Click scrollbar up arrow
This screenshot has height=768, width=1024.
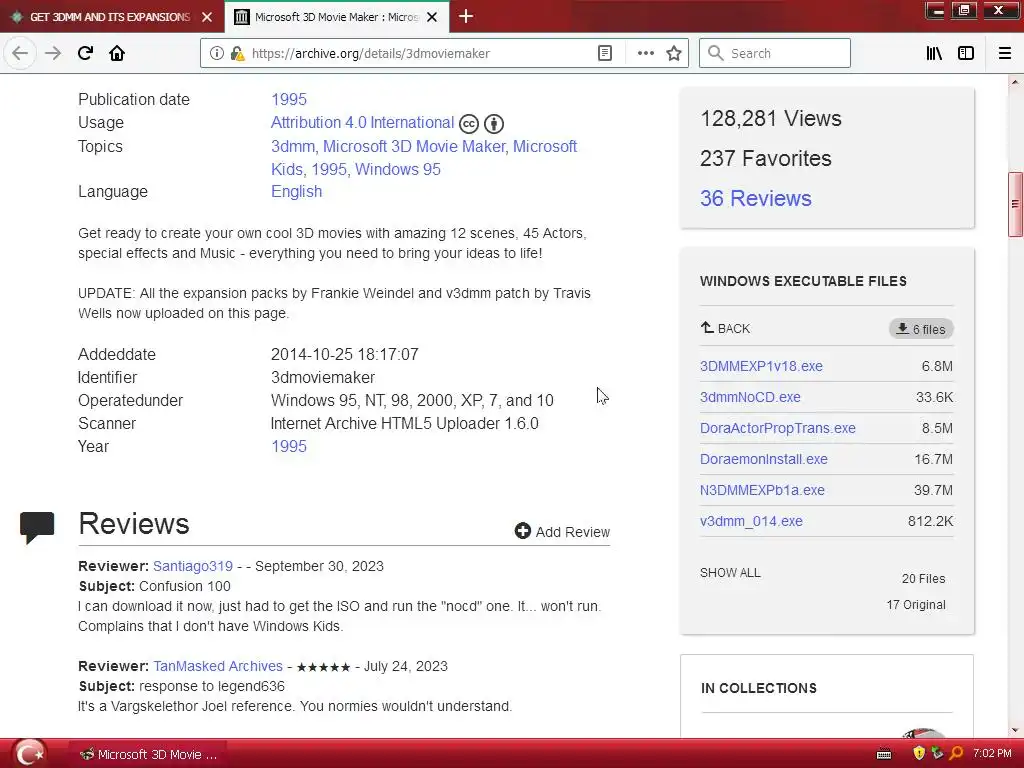pos(1015,82)
